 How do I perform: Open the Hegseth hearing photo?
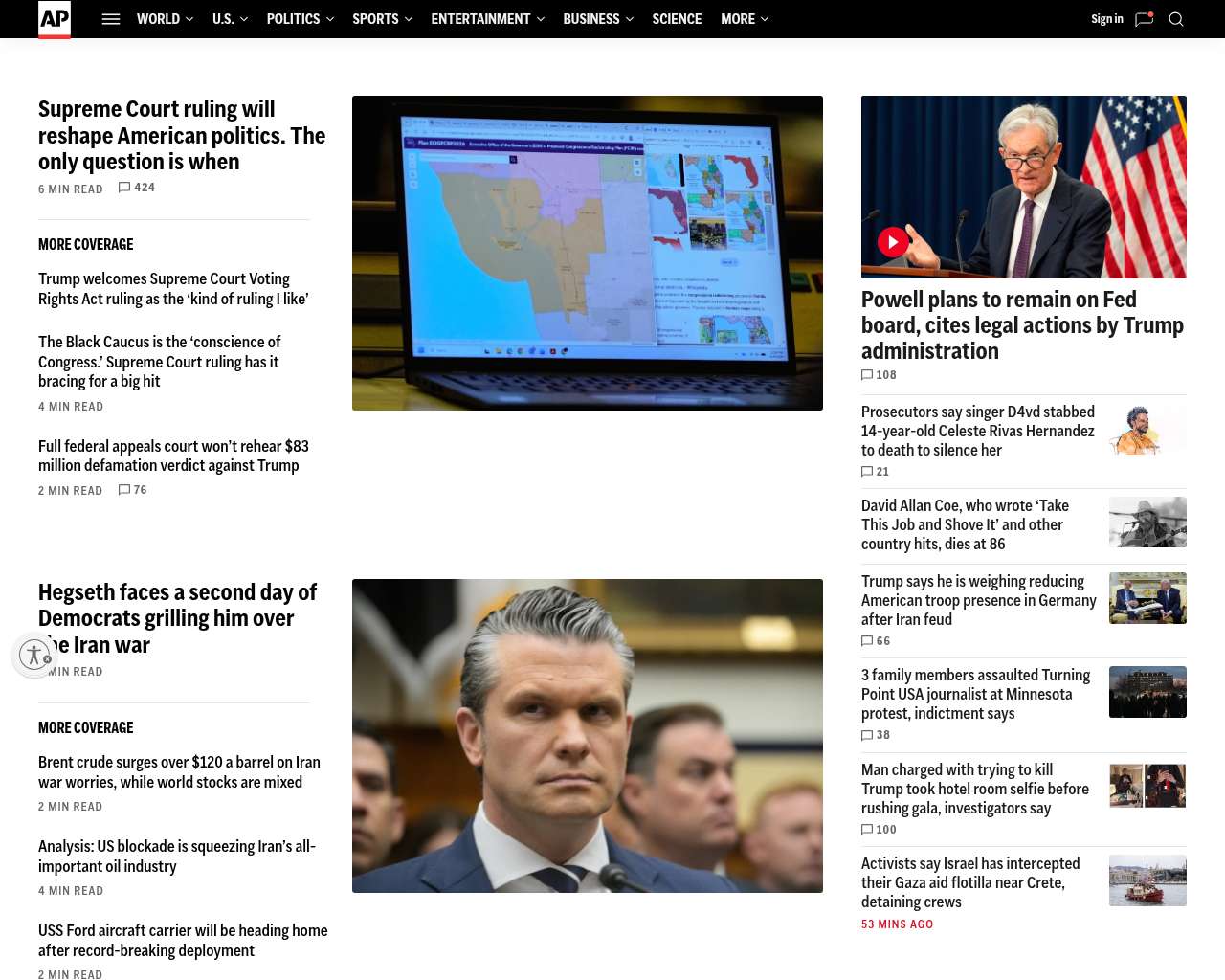[x=587, y=736]
